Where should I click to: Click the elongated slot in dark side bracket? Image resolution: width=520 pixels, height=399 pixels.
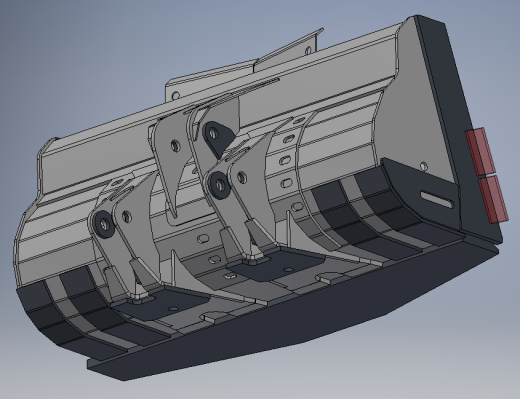click(437, 199)
